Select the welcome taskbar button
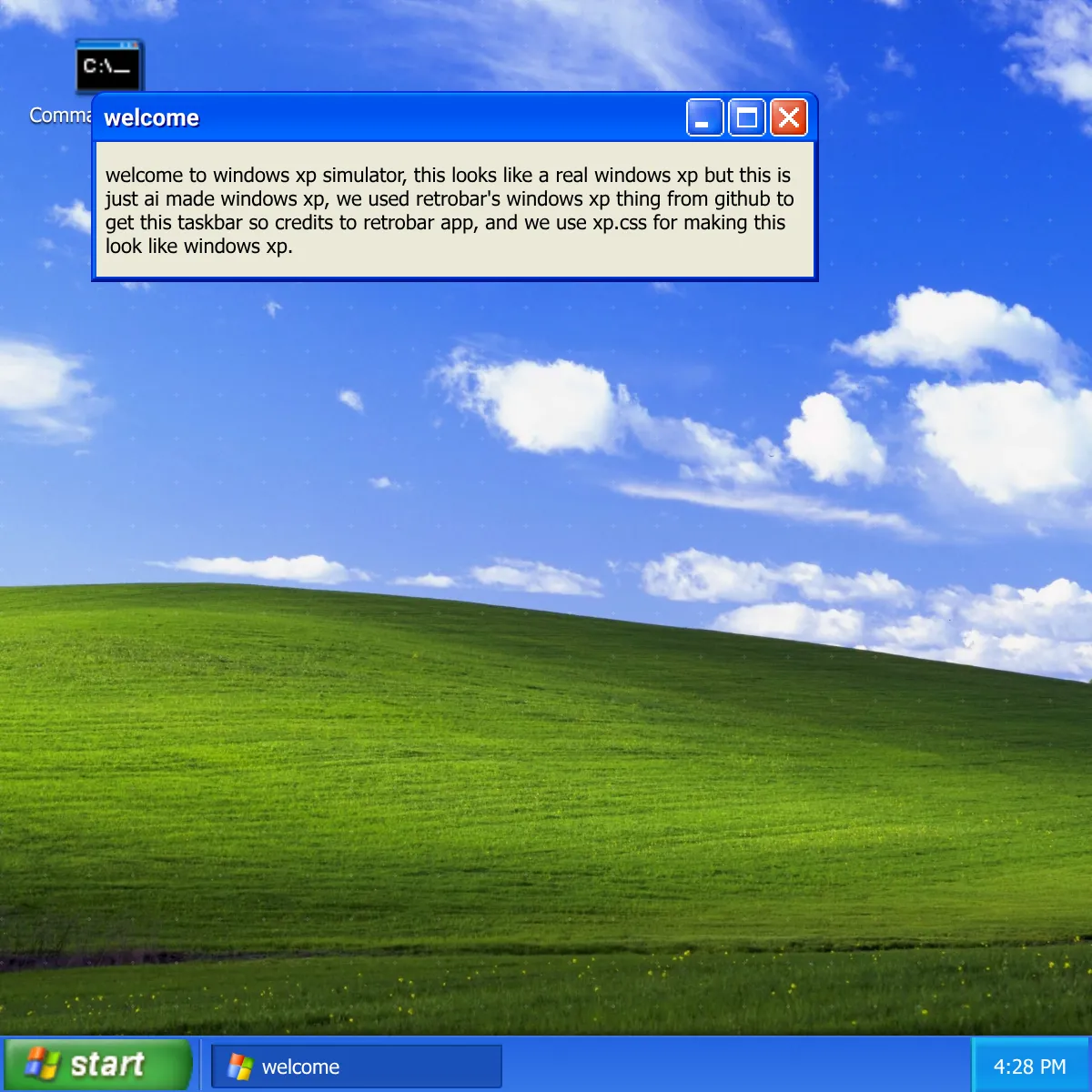Viewport: 1092px width, 1092px height. 357,1066
